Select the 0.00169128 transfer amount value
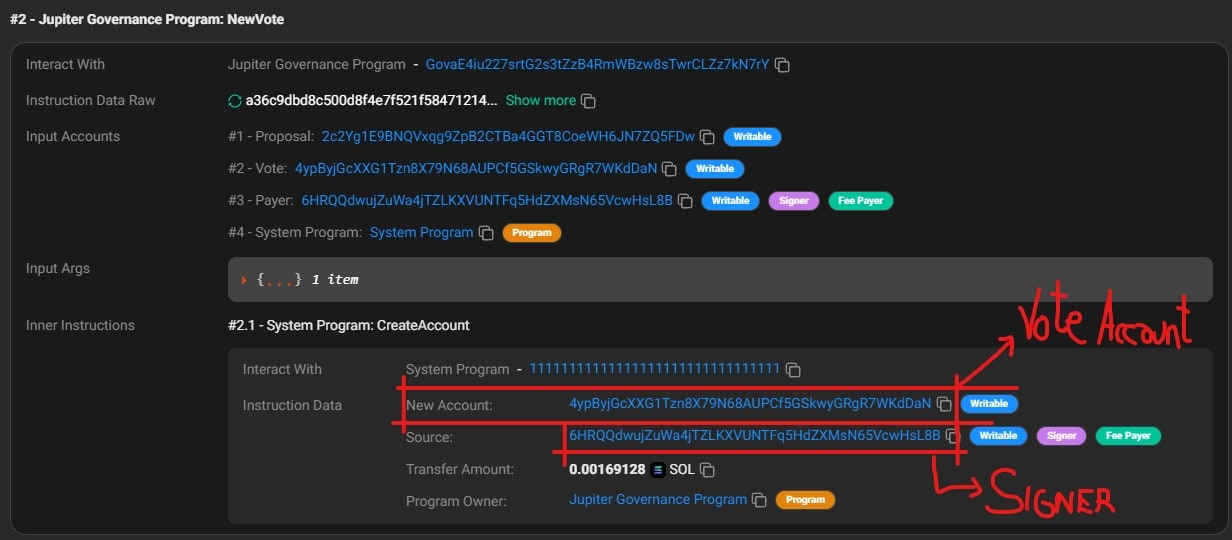This screenshot has width=1232, height=540. pos(607,468)
